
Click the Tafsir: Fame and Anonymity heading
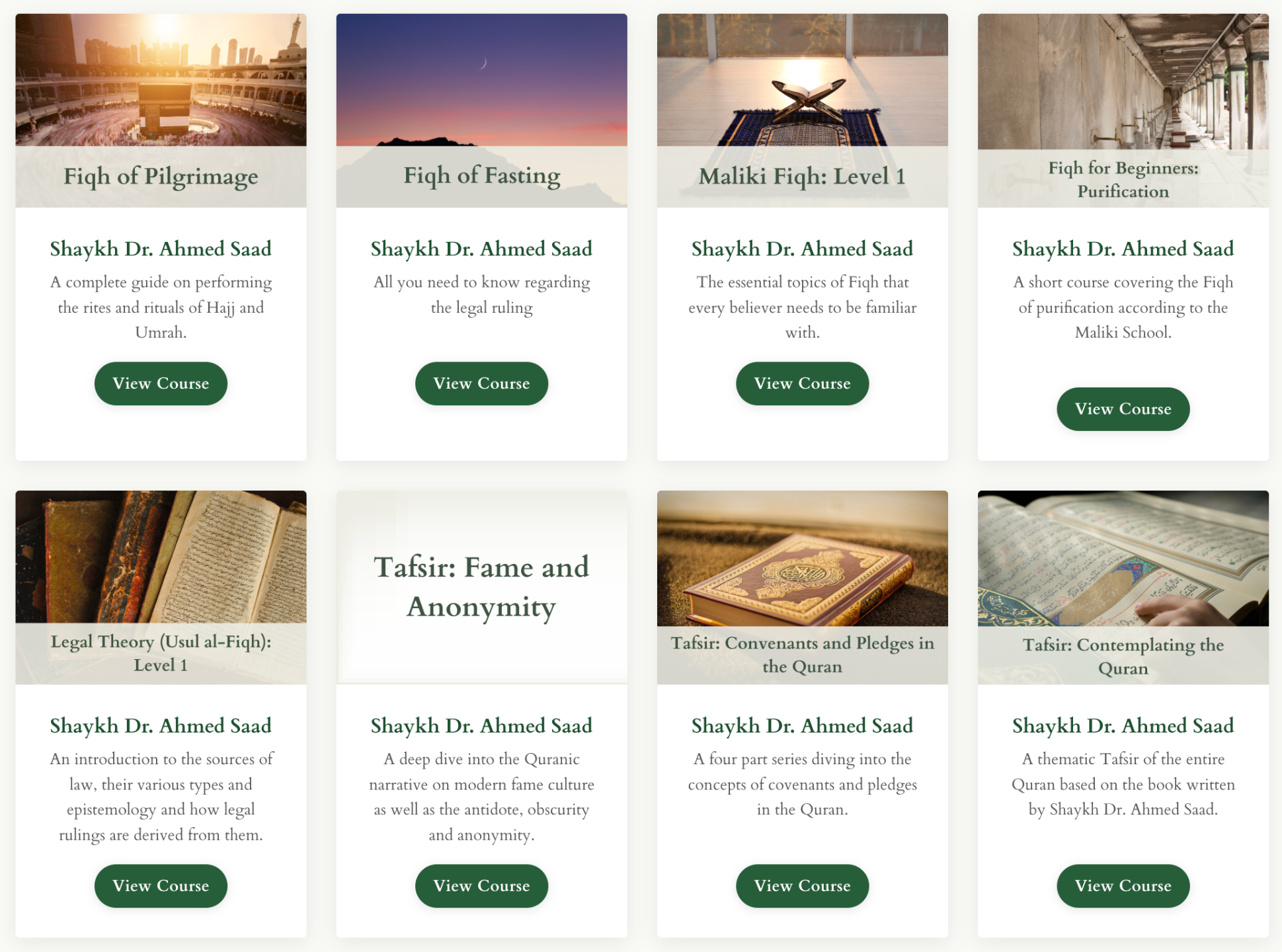click(x=481, y=587)
